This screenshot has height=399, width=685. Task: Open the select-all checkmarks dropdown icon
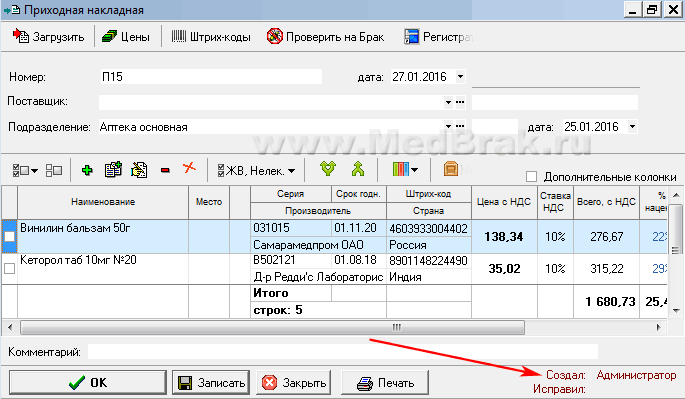tap(25, 170)
